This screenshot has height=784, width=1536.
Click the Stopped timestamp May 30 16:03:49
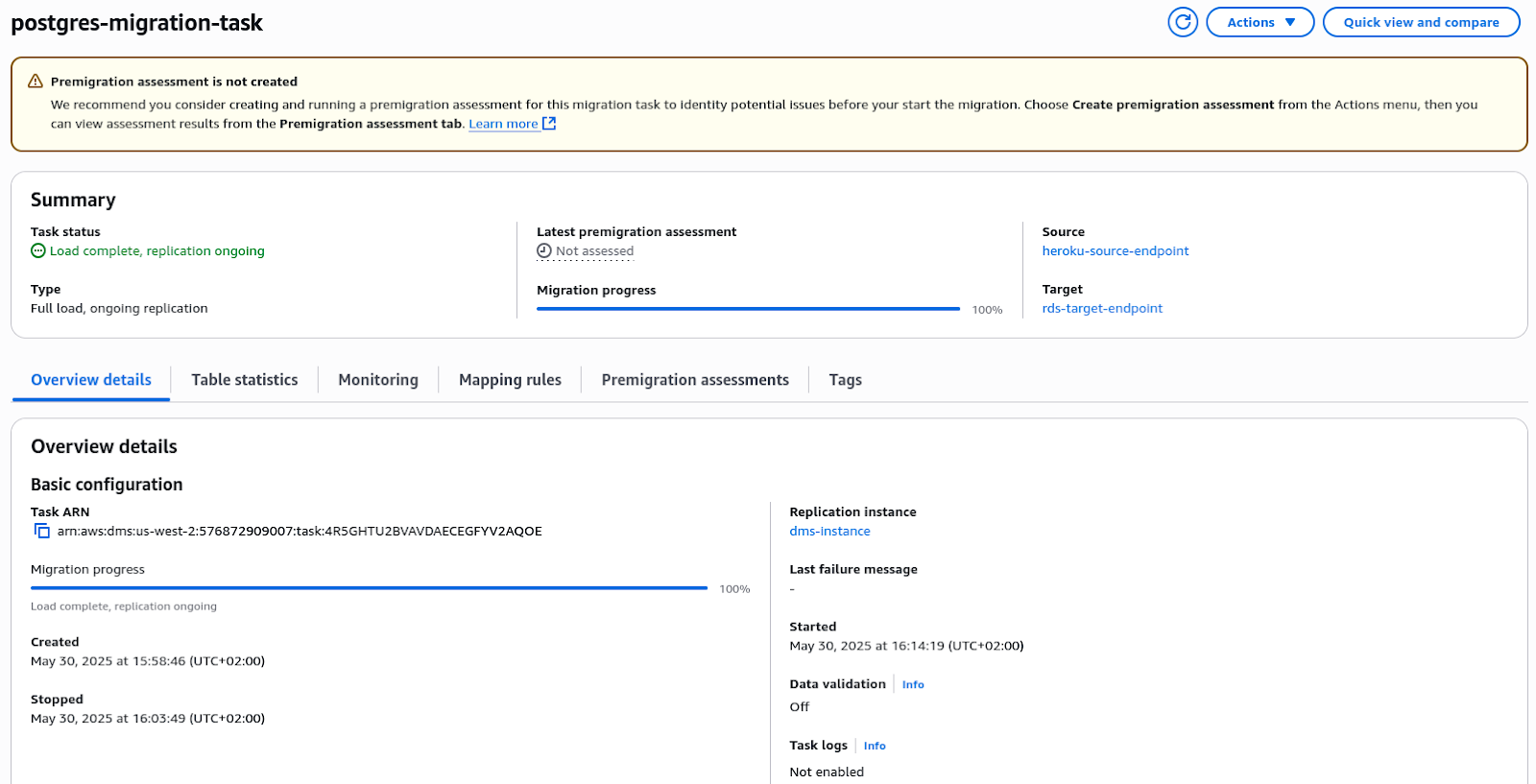(148, 719)
